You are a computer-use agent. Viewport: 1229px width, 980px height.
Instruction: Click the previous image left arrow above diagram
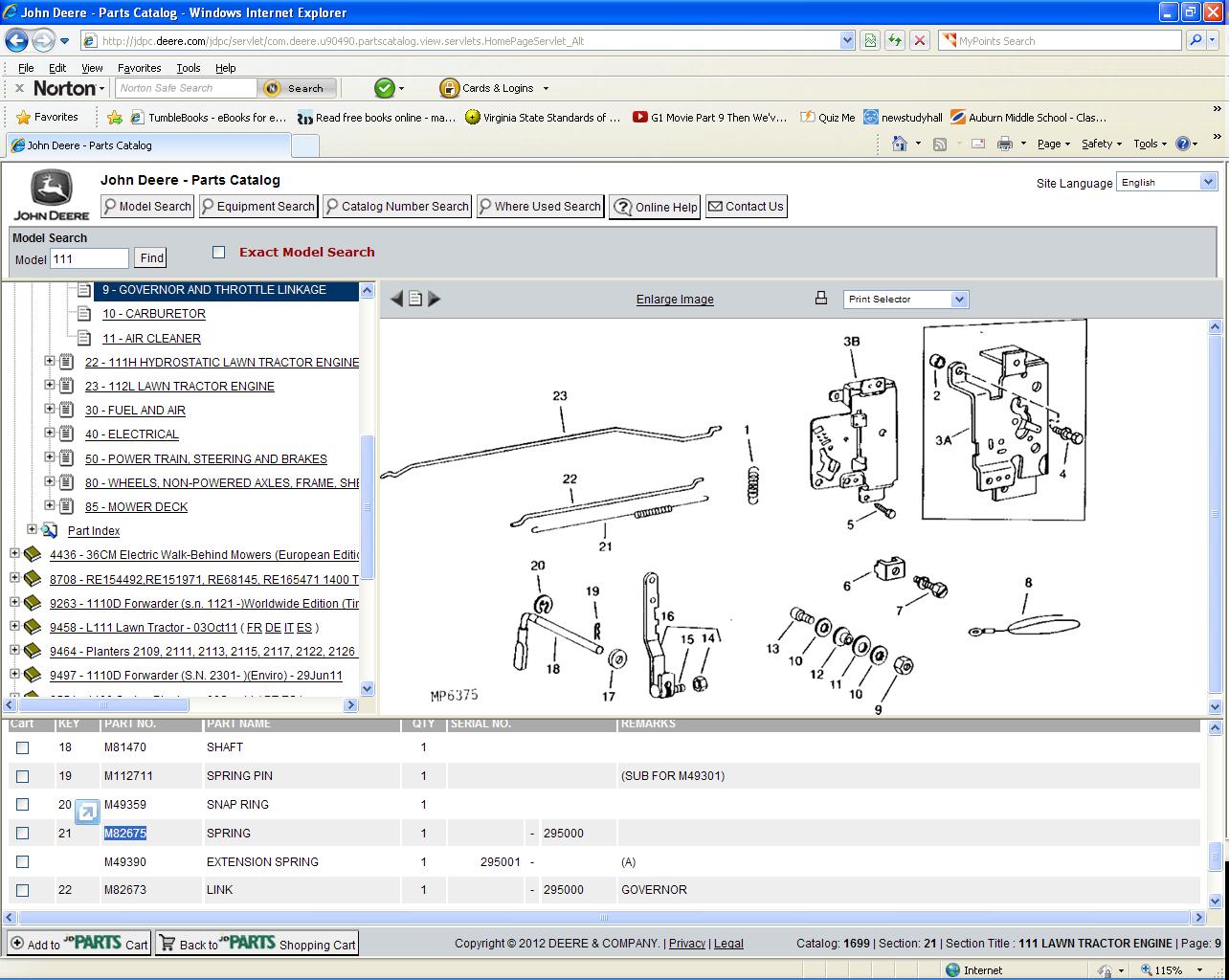click(396, 299)
